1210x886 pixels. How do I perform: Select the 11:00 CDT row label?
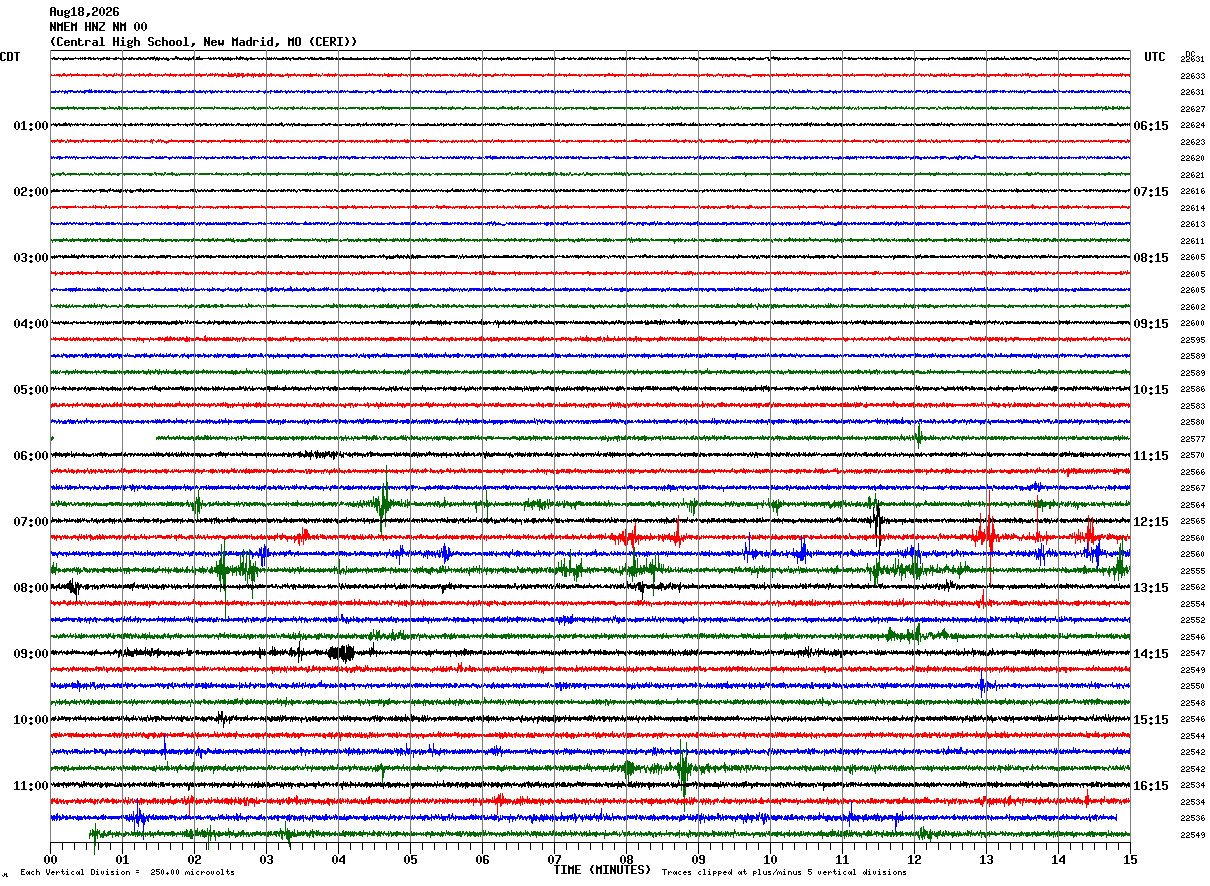[31, 786]
